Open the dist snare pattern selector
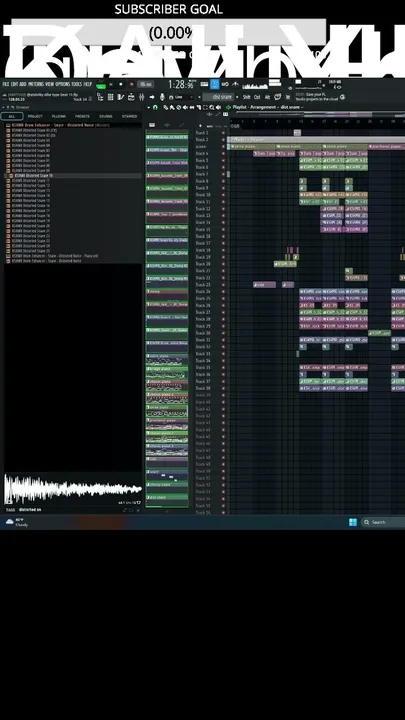 tap(218, 97)
